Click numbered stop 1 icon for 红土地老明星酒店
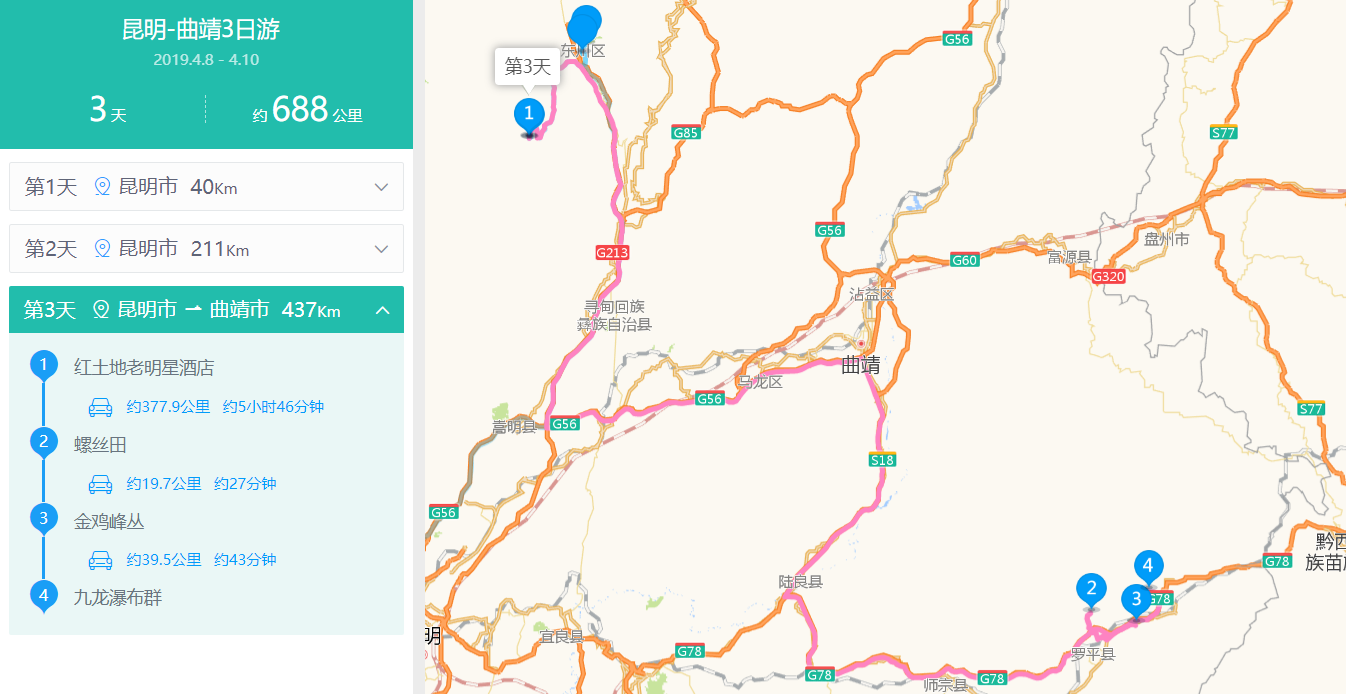The image size is (1346, 694). pyautogui.click(x=44, y=366)
